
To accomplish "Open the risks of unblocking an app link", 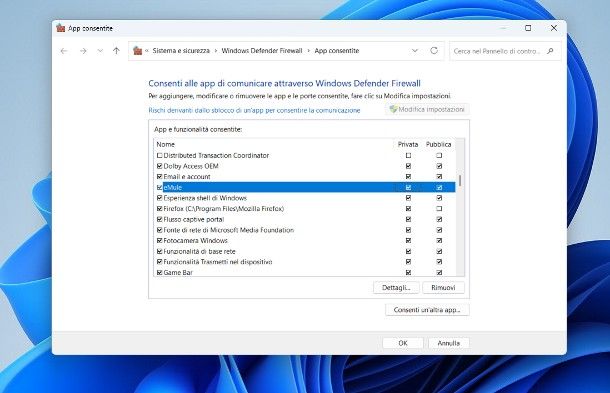I will 254,111.
